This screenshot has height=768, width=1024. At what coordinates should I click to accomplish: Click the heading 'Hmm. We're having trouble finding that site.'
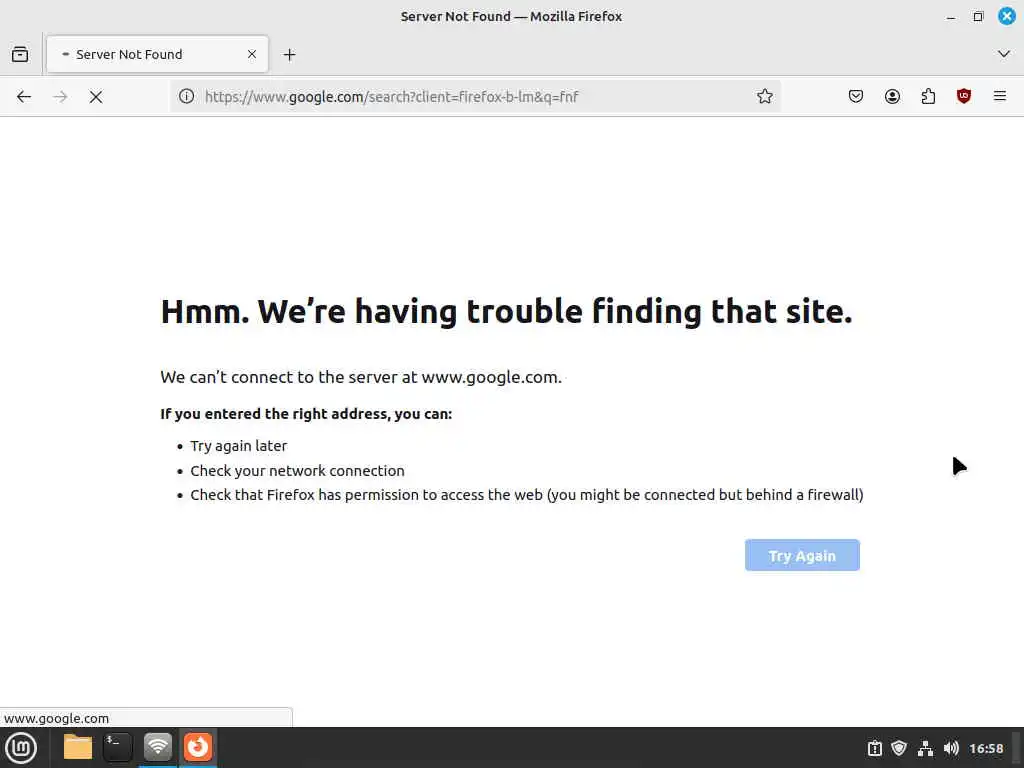coord(506,312)
